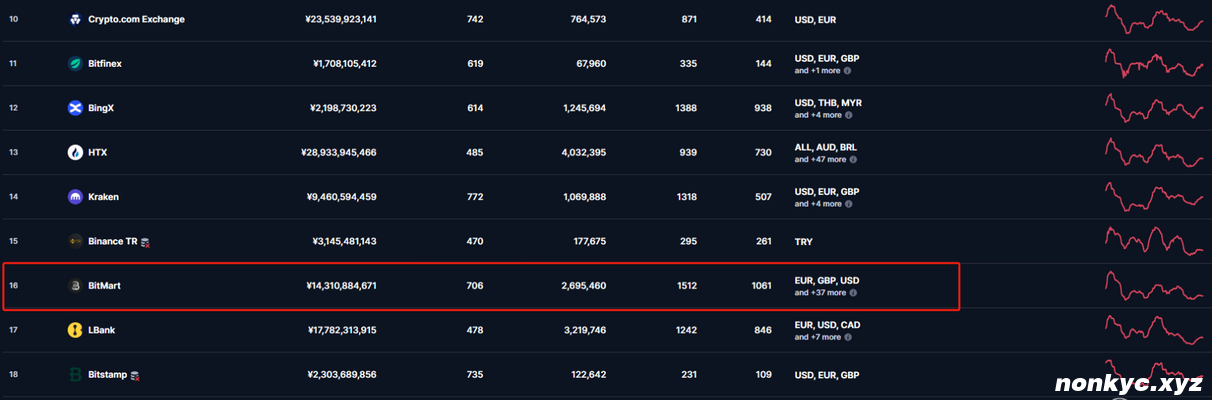This screenshot has height=400, width=1212.
Task: Click the Bitfinex leaf logo
Action: click(x=75, y=64)
